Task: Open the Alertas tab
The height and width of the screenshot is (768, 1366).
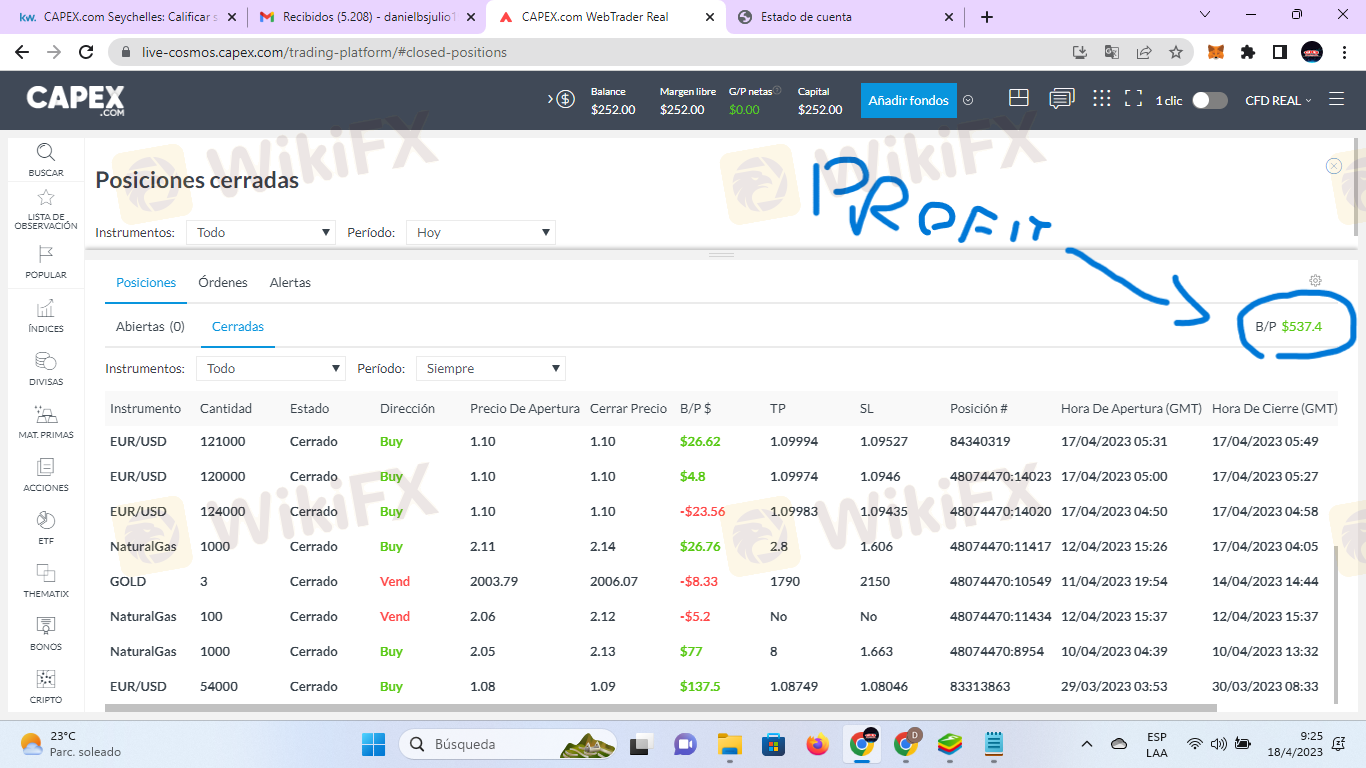Action: pos(290,283)
